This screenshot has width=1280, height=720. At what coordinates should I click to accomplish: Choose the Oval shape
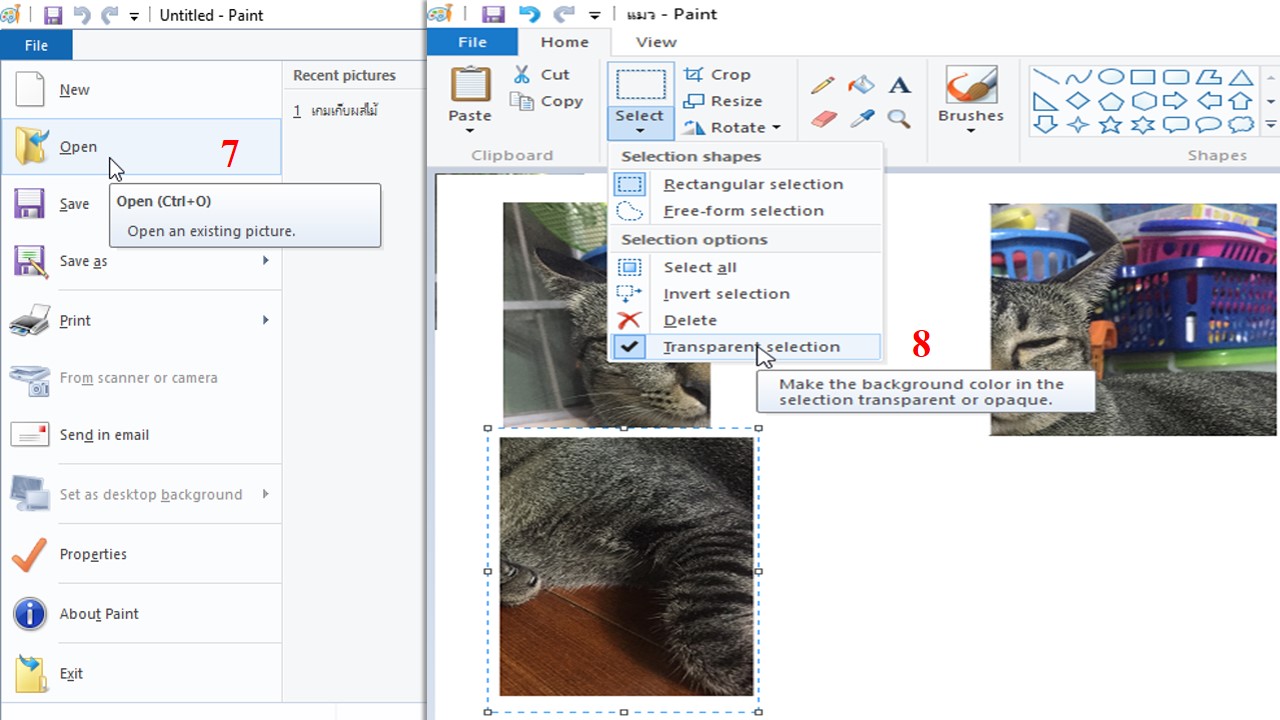point(1111,77)
